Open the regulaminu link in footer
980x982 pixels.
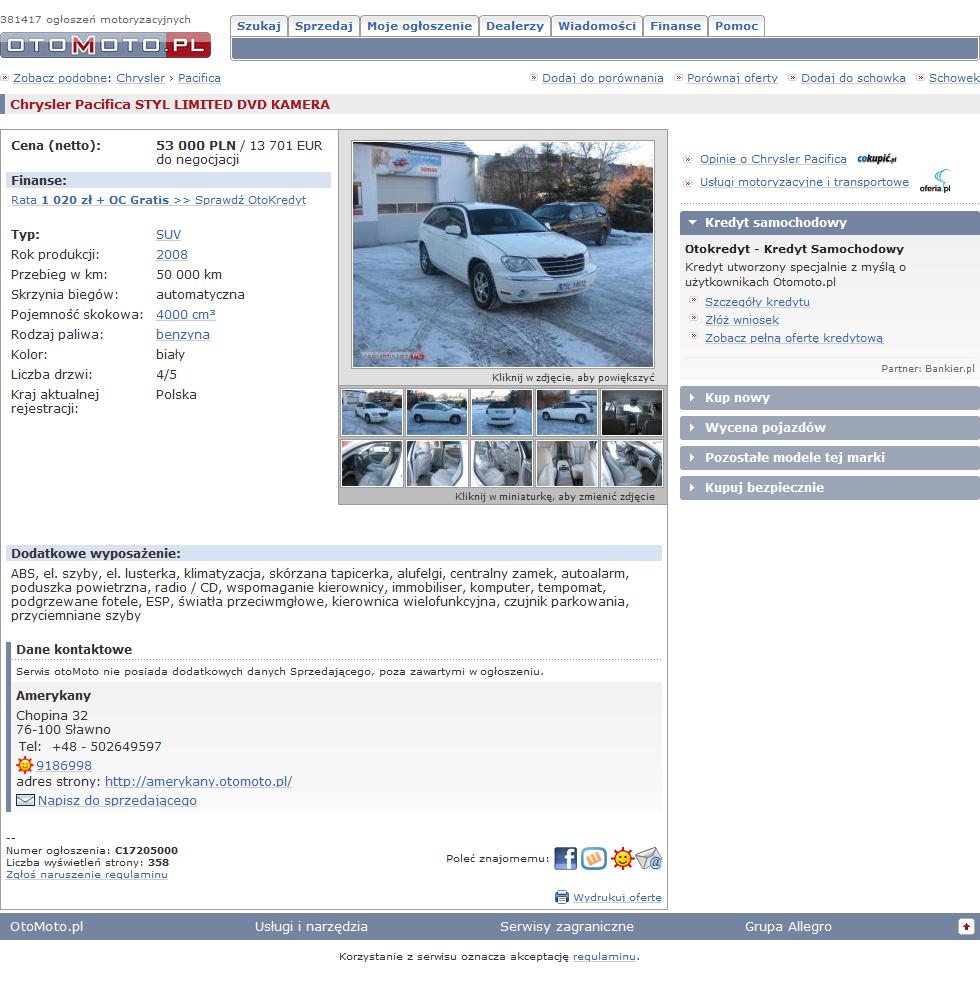604,956
